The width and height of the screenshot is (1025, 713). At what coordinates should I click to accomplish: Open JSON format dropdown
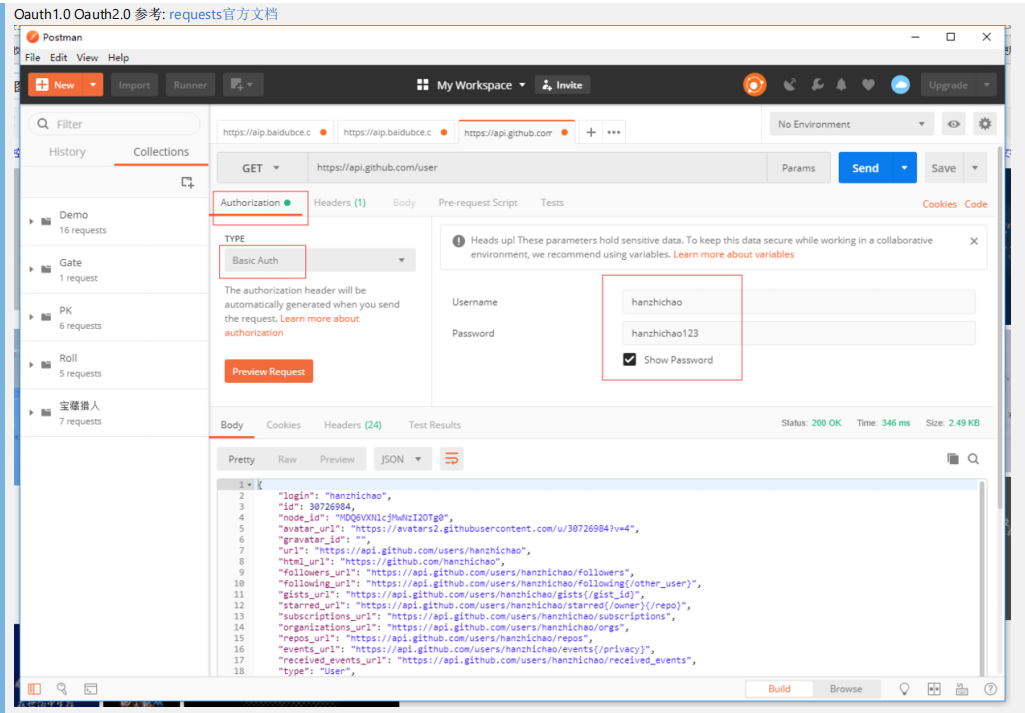coord(402,459)
